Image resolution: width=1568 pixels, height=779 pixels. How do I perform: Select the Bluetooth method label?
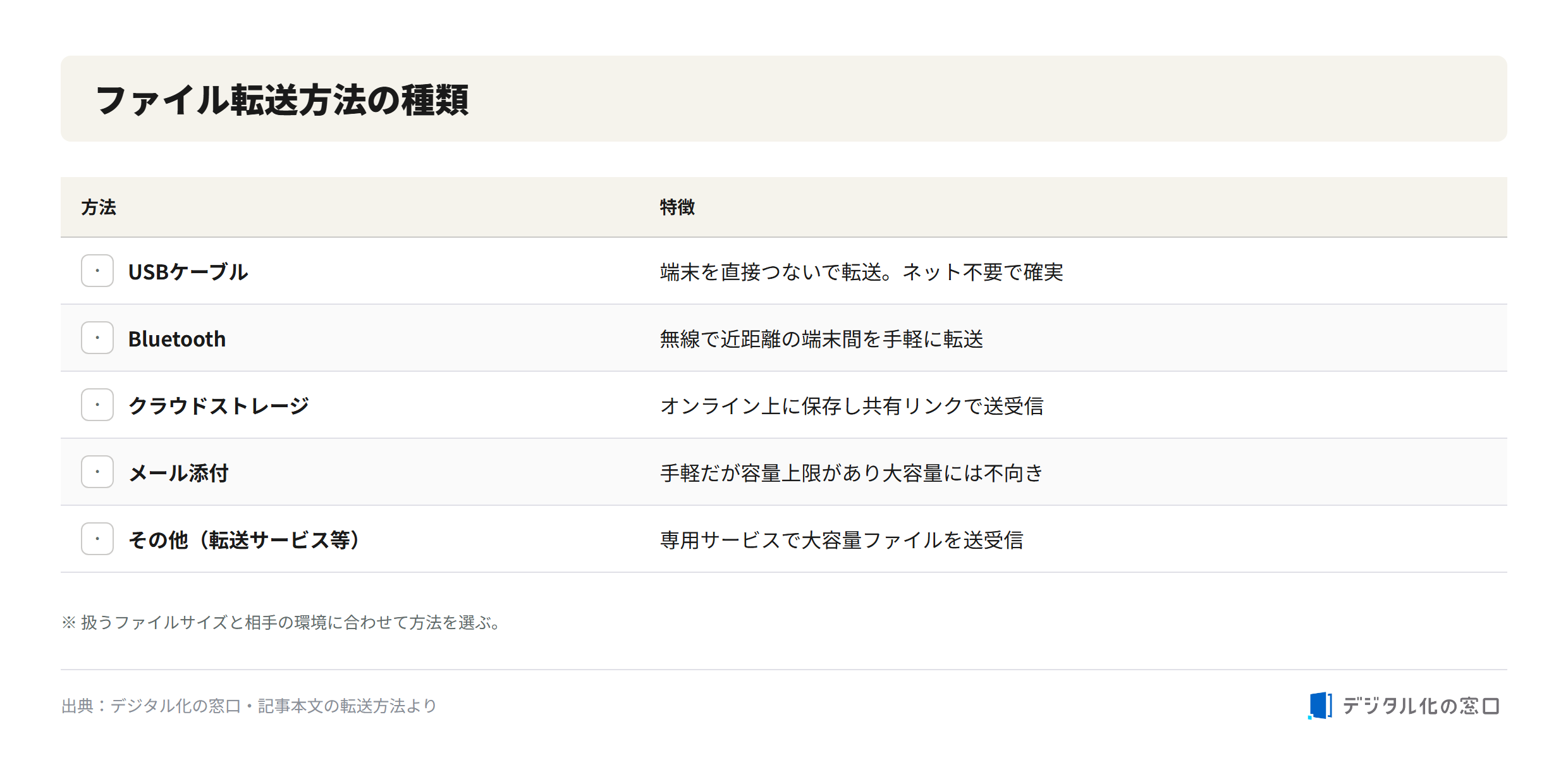point(177,339)
